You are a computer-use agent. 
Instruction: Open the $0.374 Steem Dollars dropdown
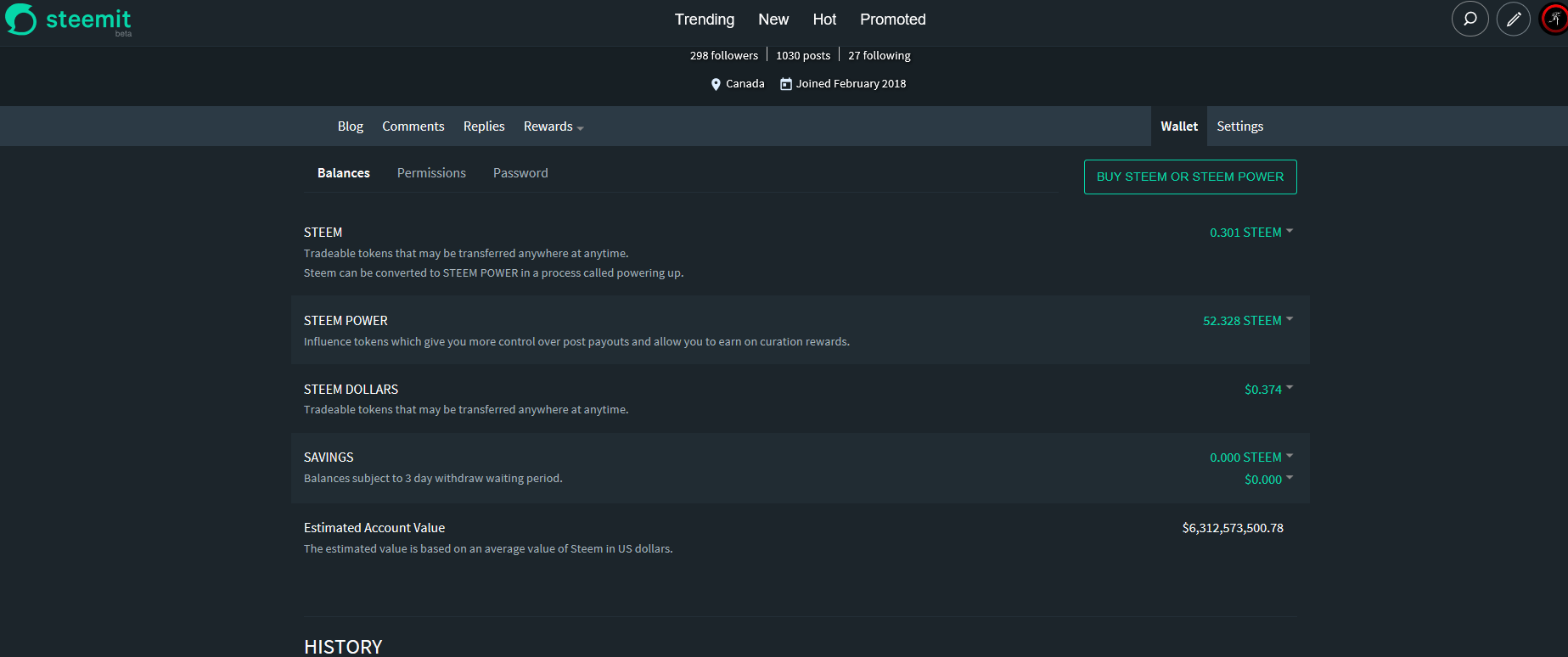(1268, 390)
